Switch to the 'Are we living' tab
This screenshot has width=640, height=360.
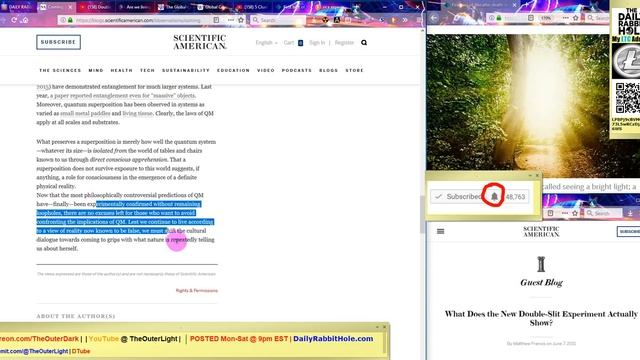(135, 7)
